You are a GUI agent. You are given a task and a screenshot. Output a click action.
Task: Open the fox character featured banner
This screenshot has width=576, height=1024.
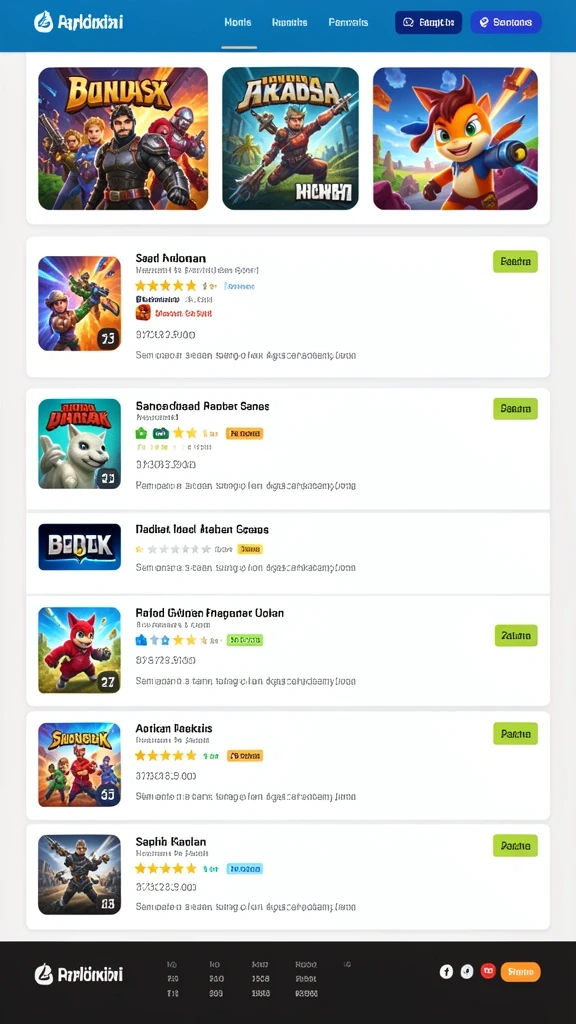click(x=455, y=138)
